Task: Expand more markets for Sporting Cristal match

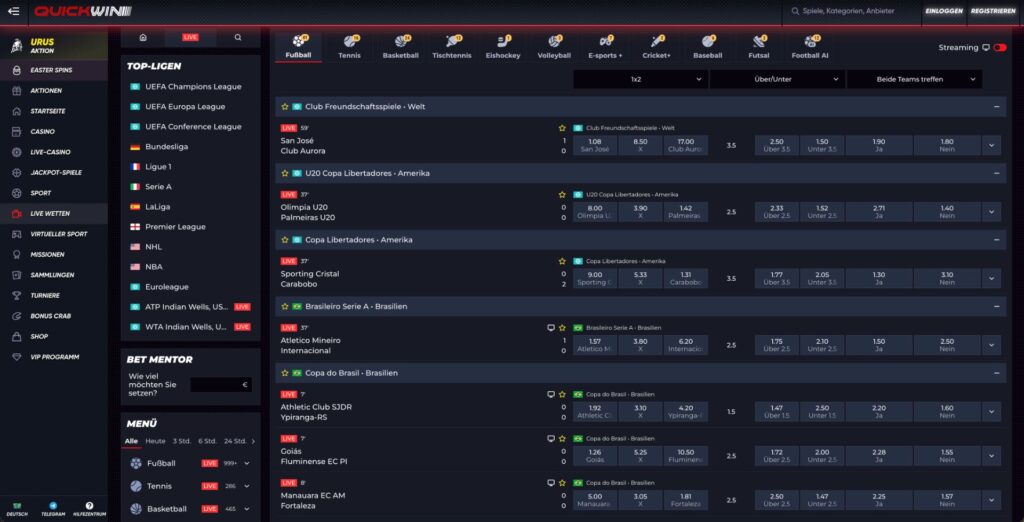Action: pos(991,278)
